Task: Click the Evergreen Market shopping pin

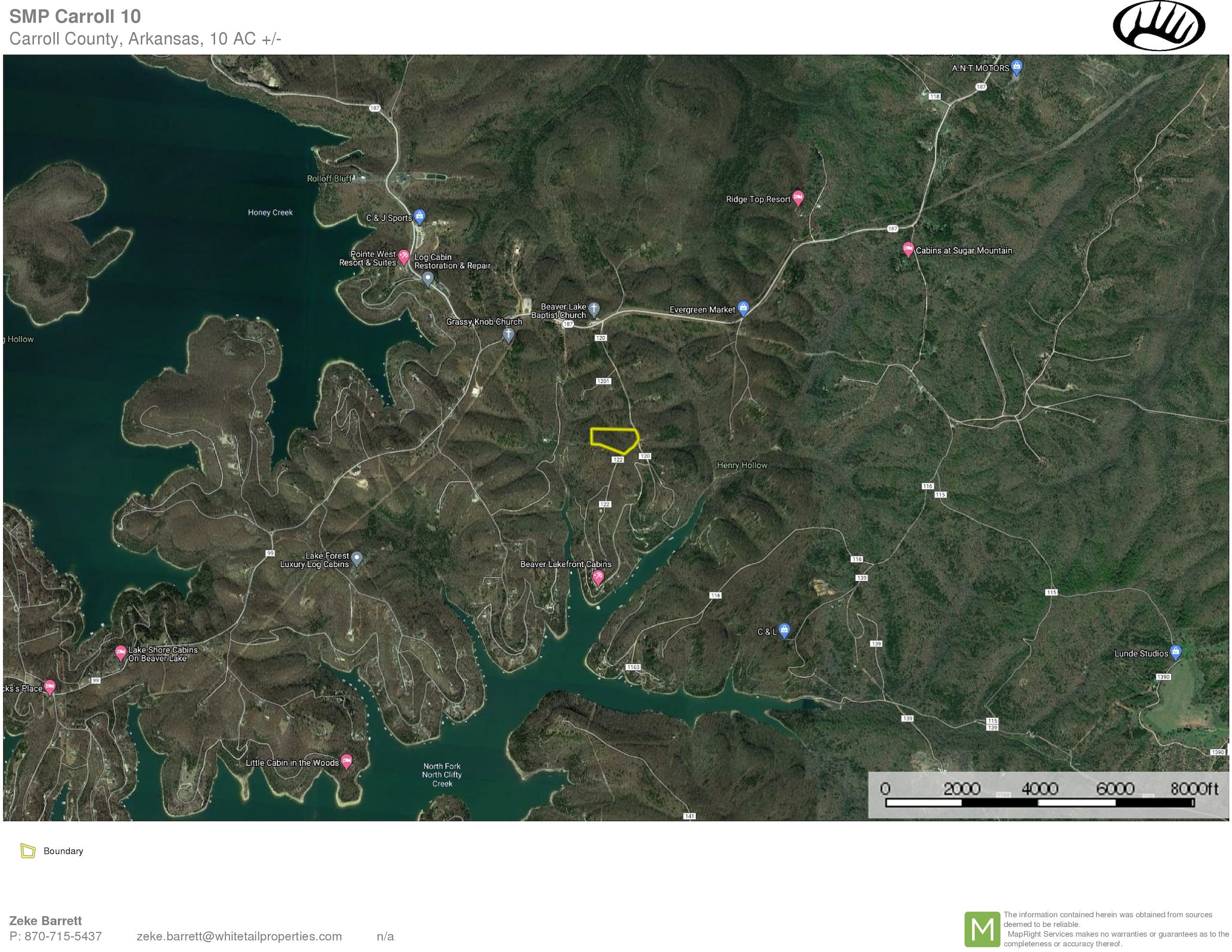Action: click(x=744, y=307)
